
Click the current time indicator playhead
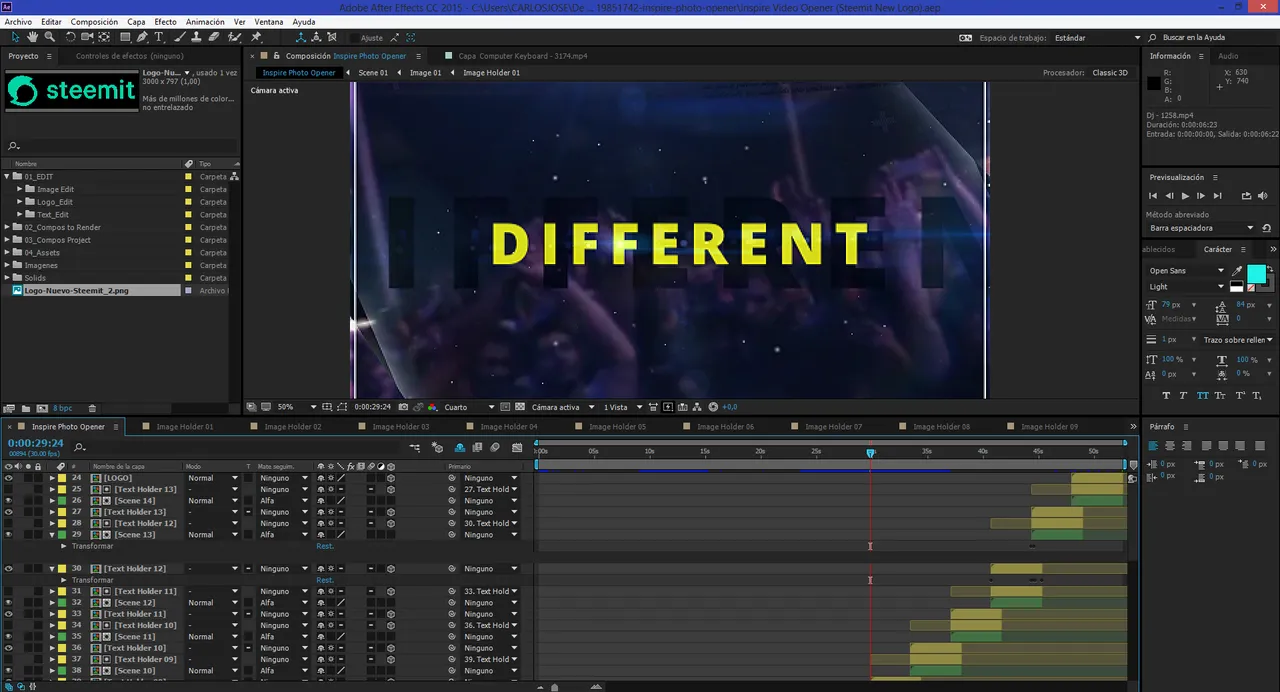(870, 453)
